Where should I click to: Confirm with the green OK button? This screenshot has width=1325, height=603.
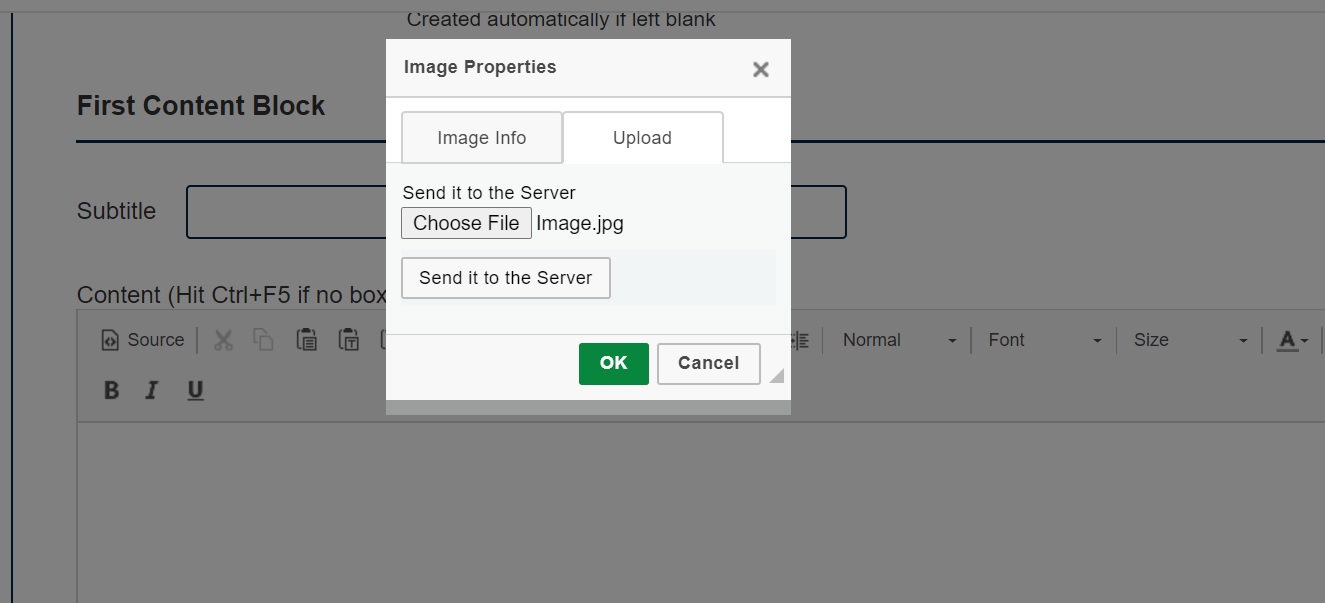pos(614,363)
